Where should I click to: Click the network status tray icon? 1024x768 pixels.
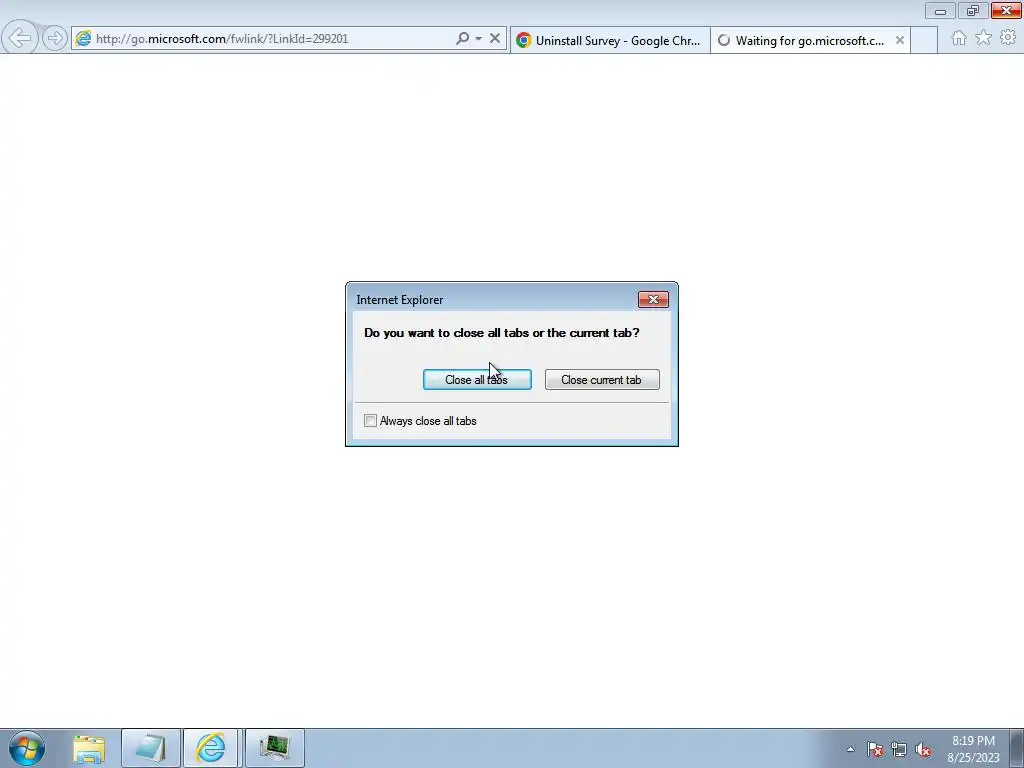point(899,749)
